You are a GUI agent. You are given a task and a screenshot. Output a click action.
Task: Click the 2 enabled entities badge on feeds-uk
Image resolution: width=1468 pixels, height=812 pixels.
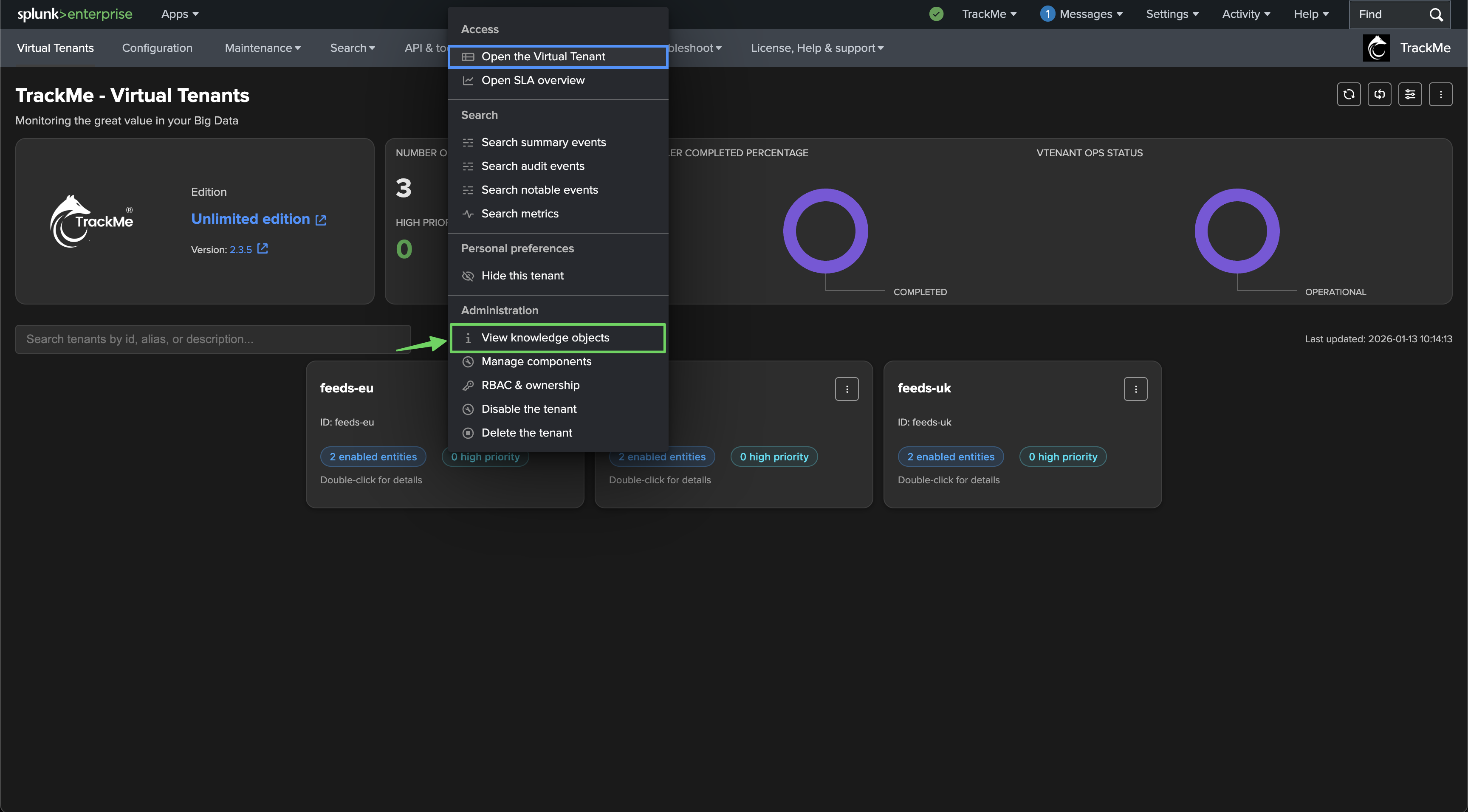point(951,457)
